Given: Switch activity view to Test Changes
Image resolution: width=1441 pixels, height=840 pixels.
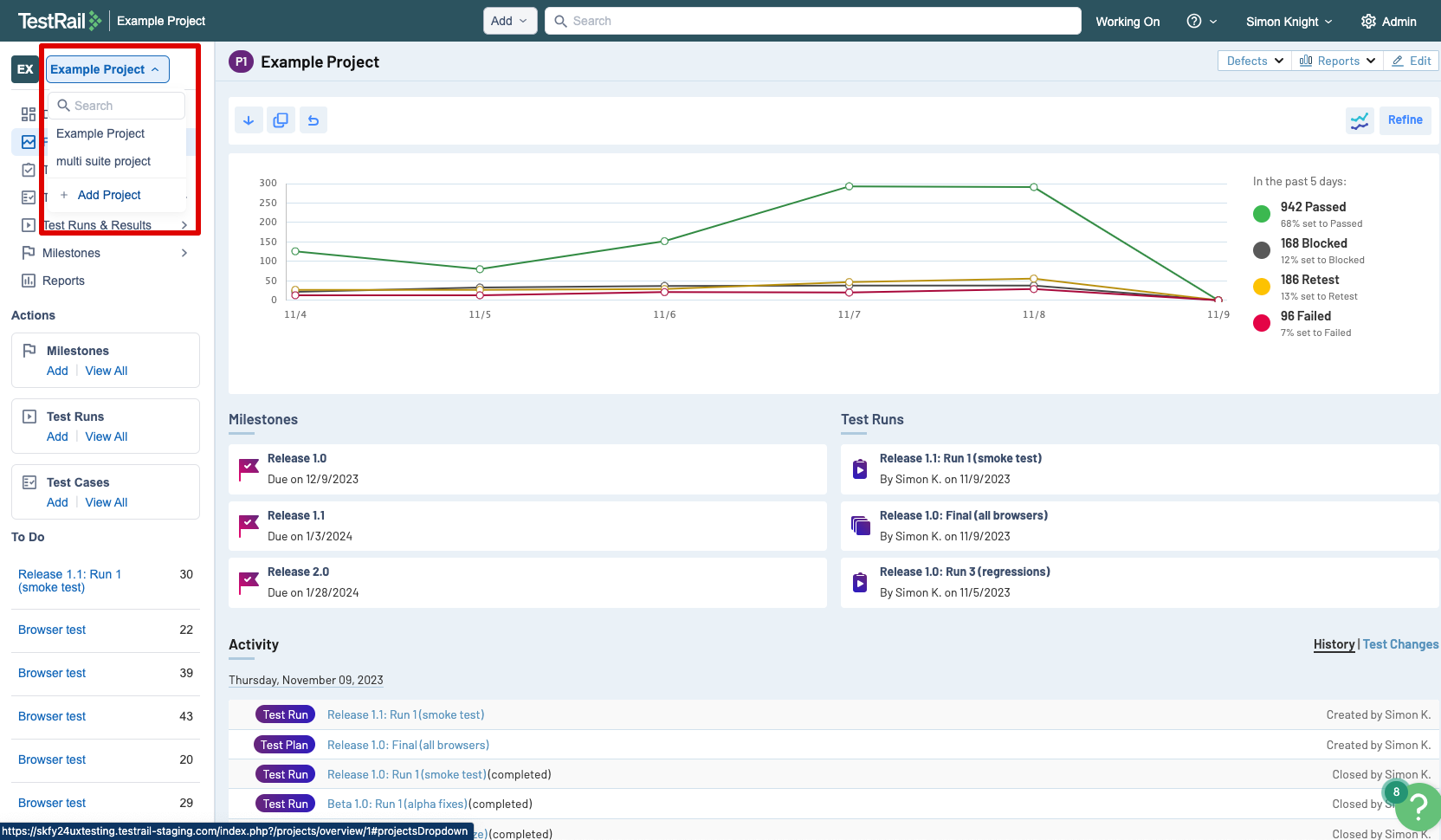Looking at the screenshot, I should pyautogui.click(x=1400, y=643).
